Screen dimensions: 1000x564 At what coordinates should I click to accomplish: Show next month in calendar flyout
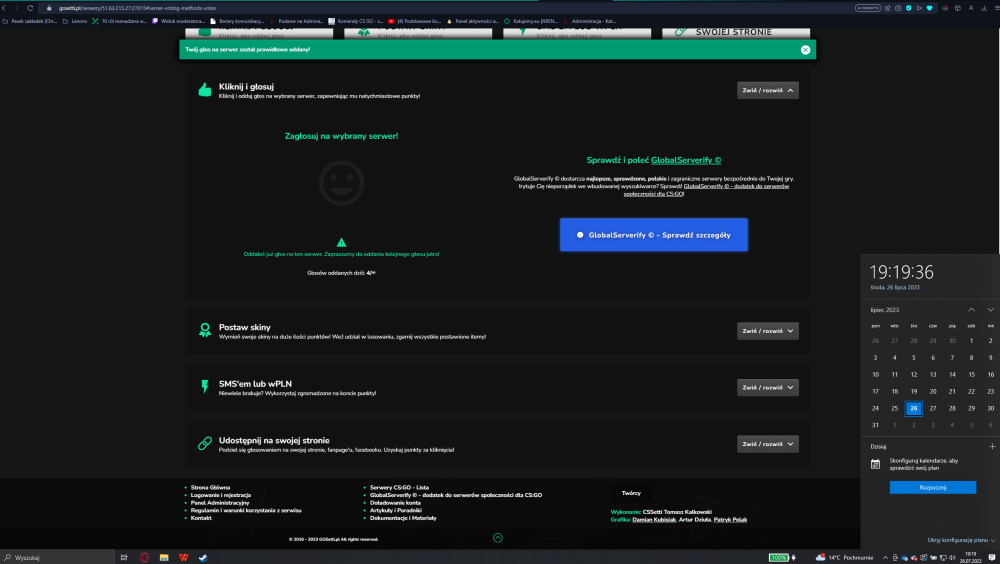[990, 310]
